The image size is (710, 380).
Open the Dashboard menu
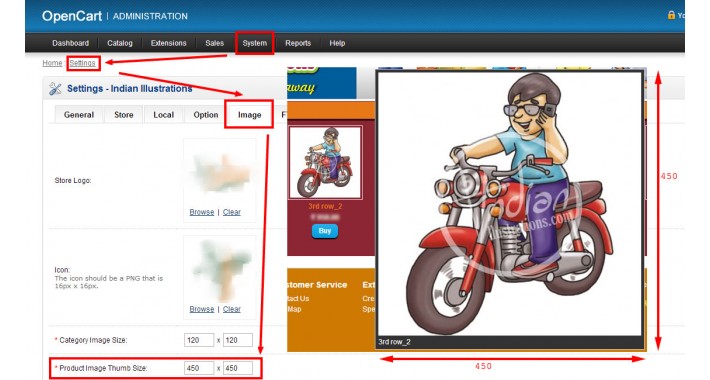[x=70, y=43]
